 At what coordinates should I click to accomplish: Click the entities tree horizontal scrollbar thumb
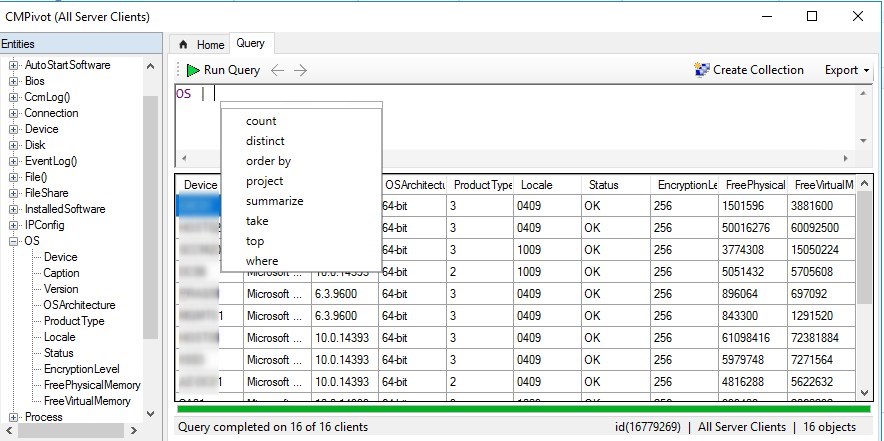(x=70, y=431)
